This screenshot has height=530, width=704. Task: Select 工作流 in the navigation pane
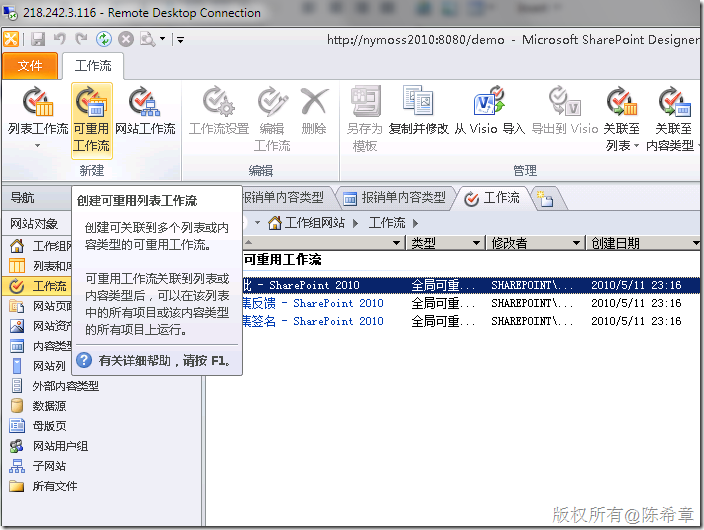(38, 286)
